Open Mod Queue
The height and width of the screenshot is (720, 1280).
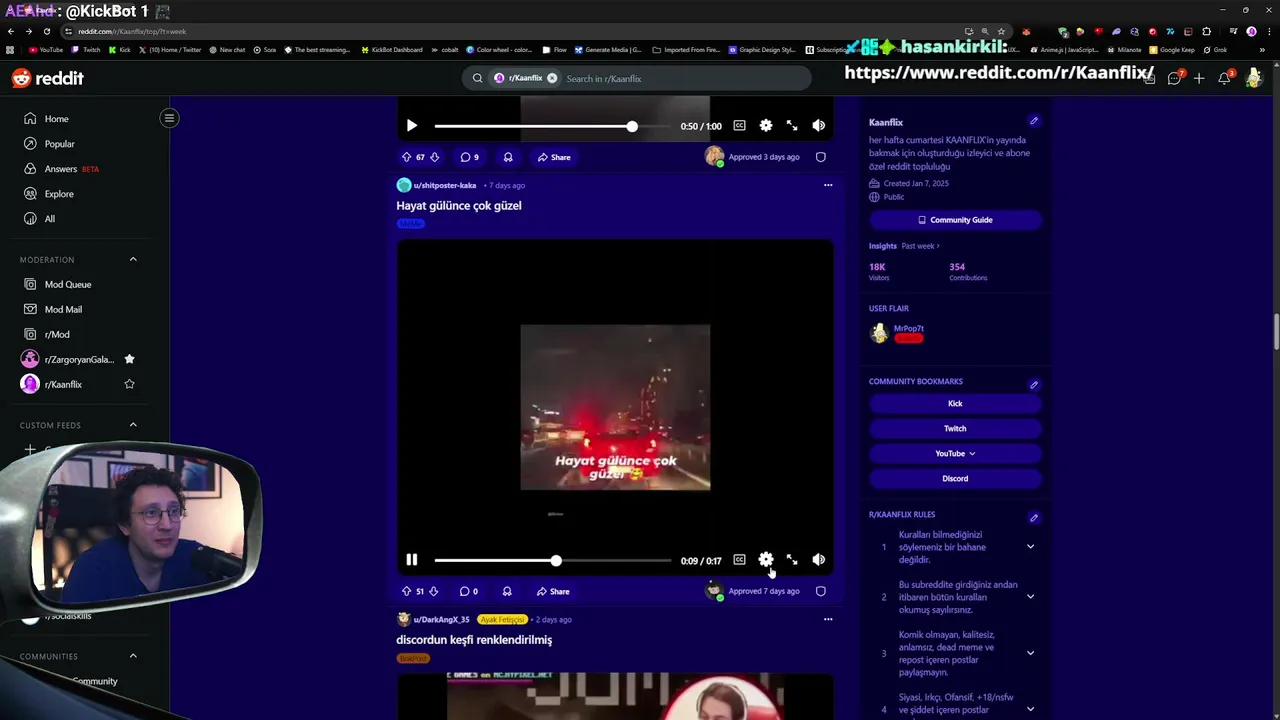click(68, 284)
